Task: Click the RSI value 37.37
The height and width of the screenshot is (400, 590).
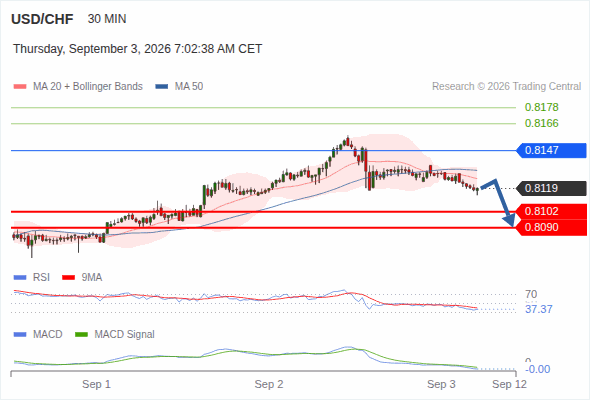Action: tap(539, 310)
